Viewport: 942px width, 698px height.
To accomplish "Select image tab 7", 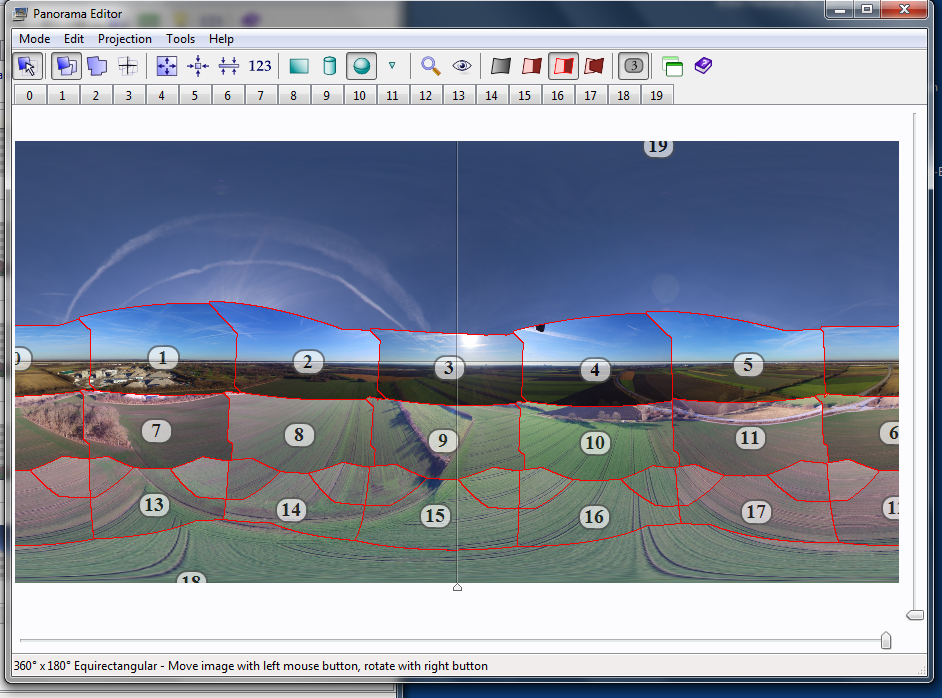I will (260, 95).
